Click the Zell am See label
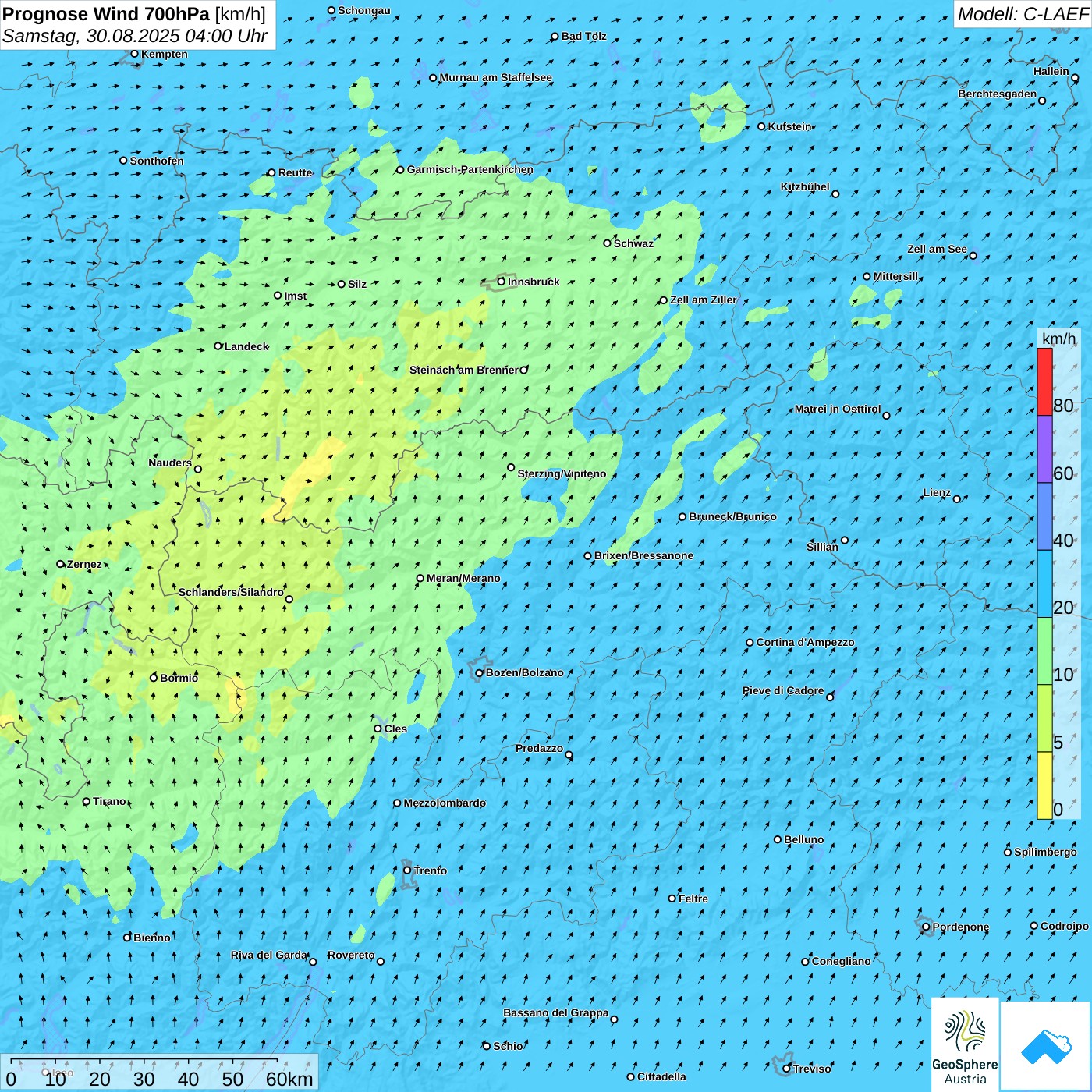Viewport: 1092px width, 1092px height. (937, 250)
